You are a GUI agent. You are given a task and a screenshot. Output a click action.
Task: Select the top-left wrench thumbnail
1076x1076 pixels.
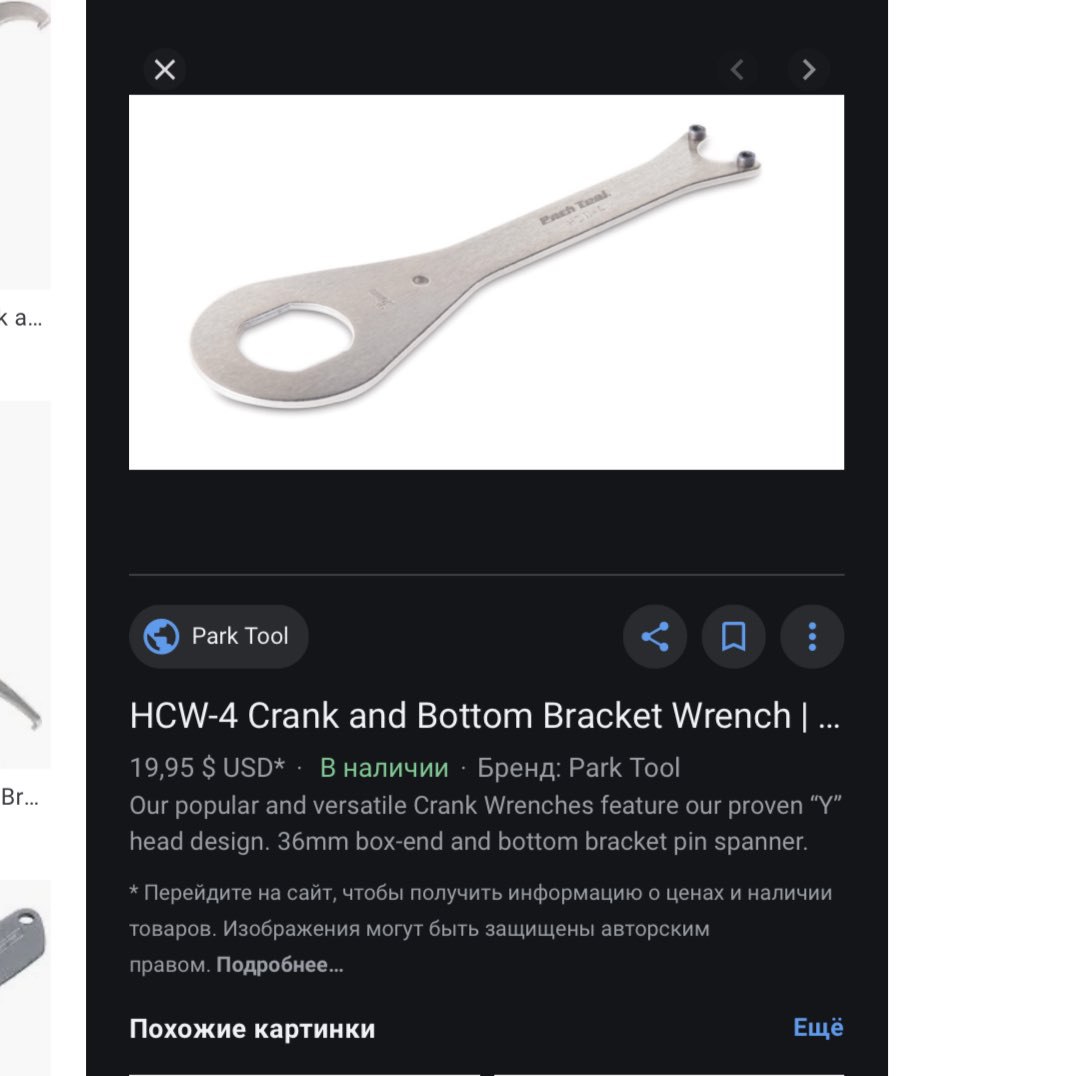25,144
